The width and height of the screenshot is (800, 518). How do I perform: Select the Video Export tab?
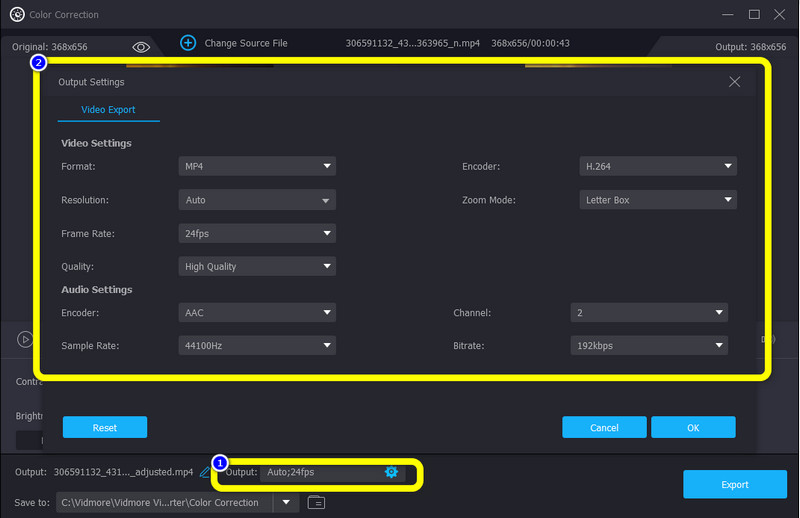pyautogui.click(x=108, y=110)
